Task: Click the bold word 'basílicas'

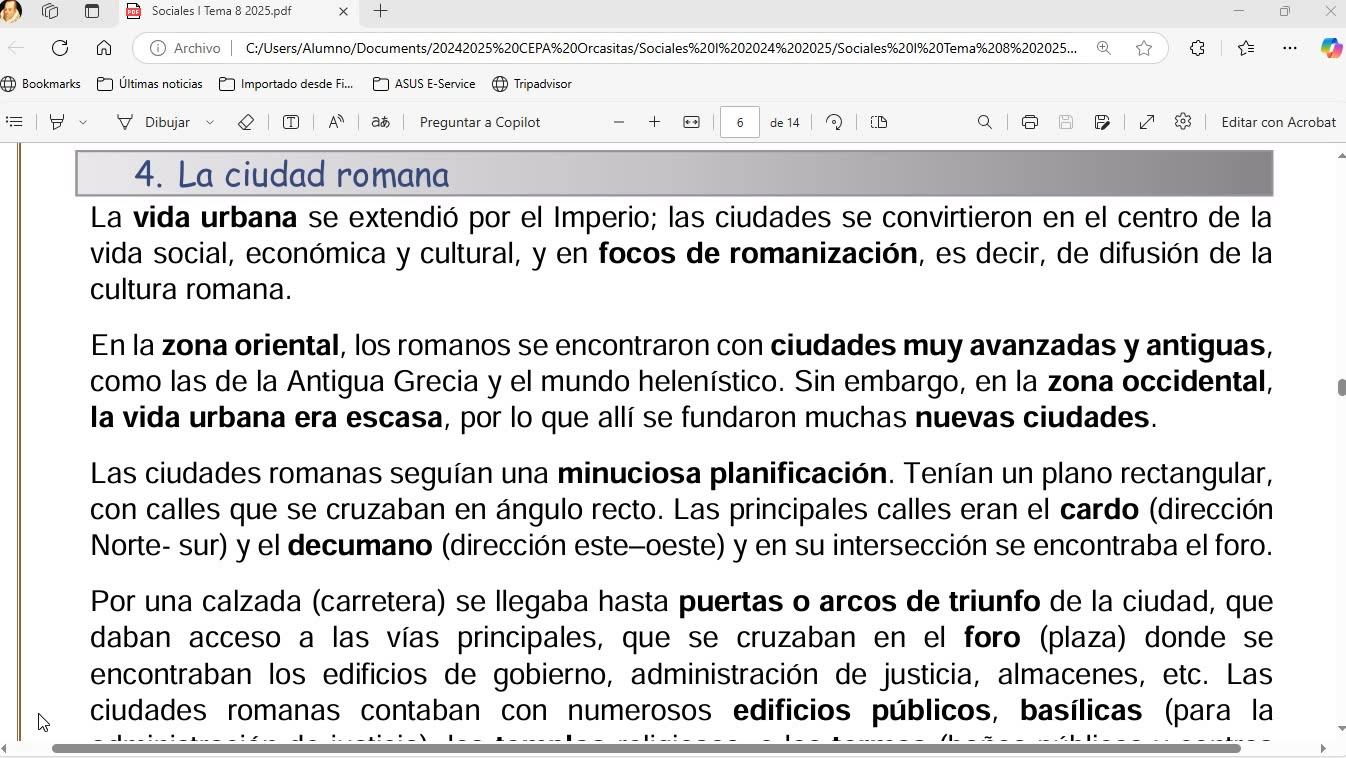Action: [1081, 710]
